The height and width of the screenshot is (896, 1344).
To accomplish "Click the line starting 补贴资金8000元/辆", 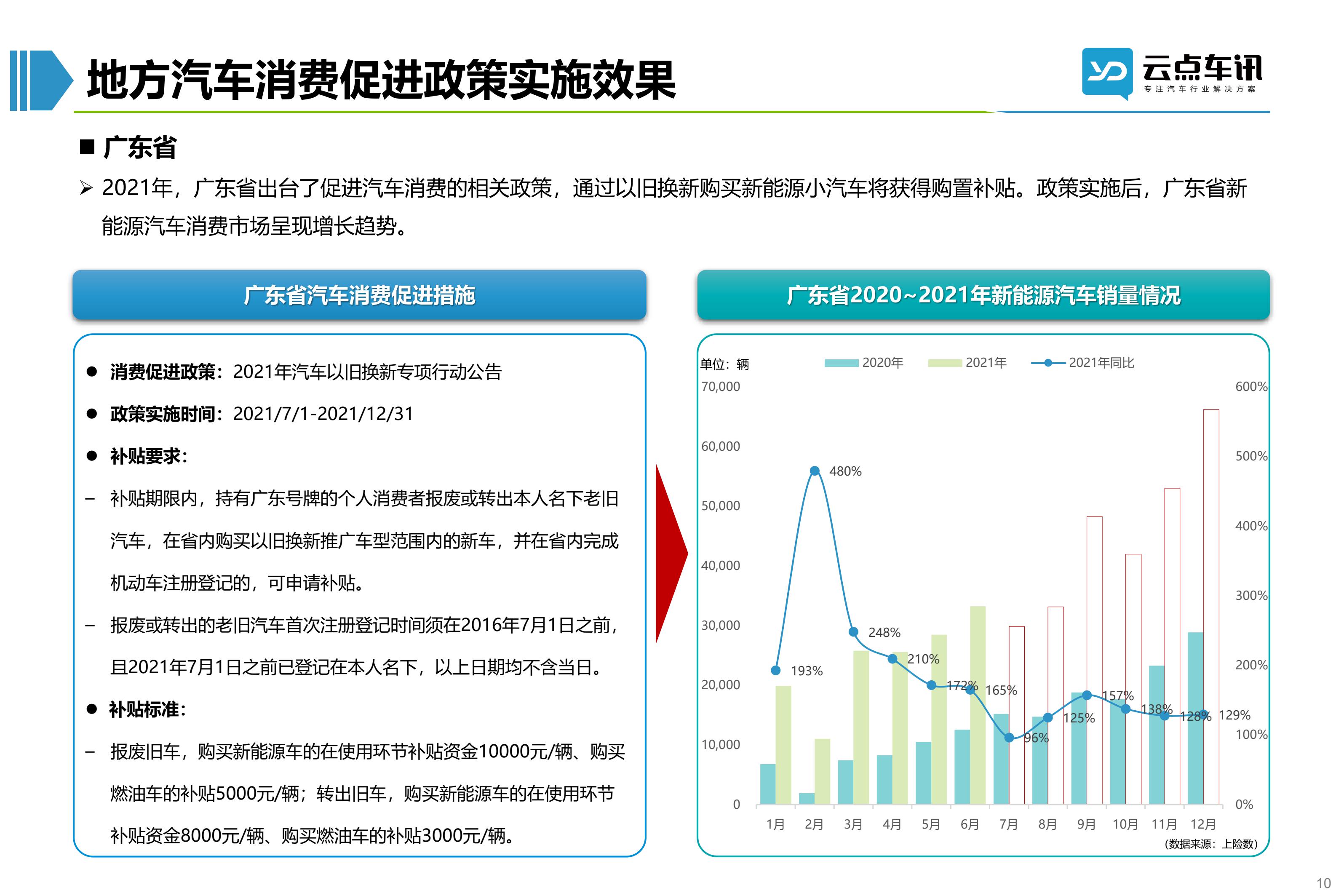I will click(x=314, y=835).
